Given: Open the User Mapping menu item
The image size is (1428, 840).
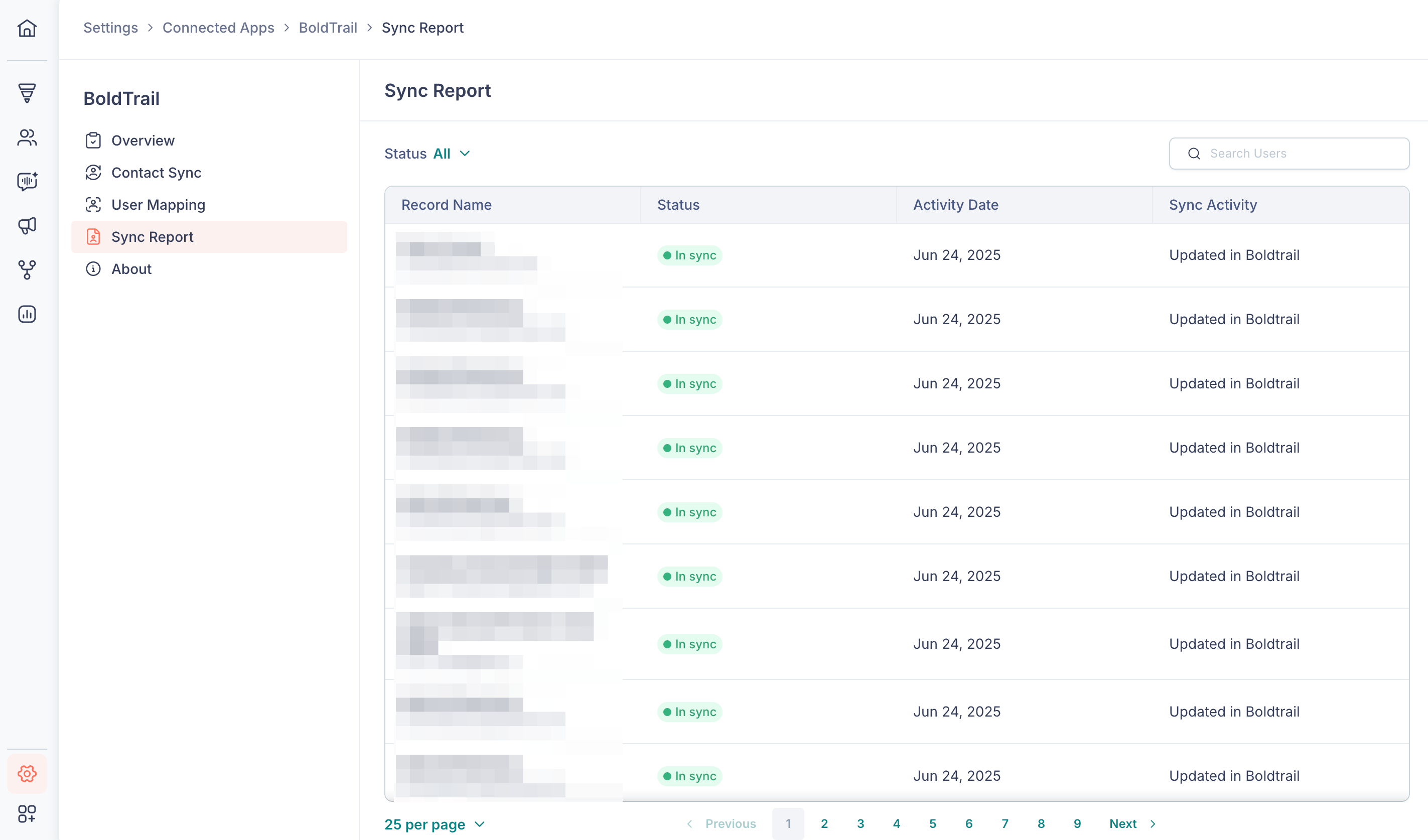Looking at the screenshot, I should click(x=209, y=205).
